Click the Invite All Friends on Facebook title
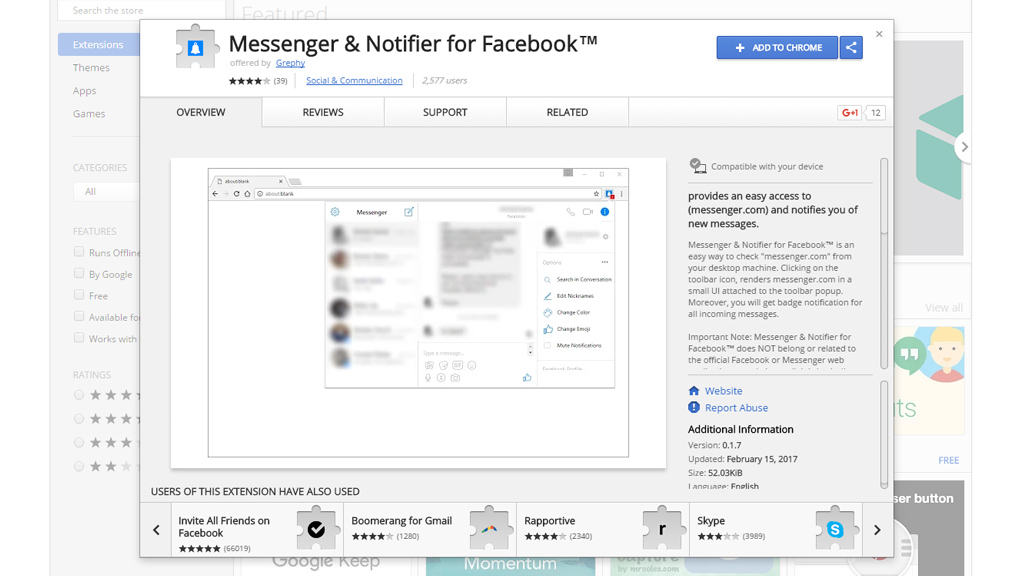1024x576 pixels. (224, 526)
